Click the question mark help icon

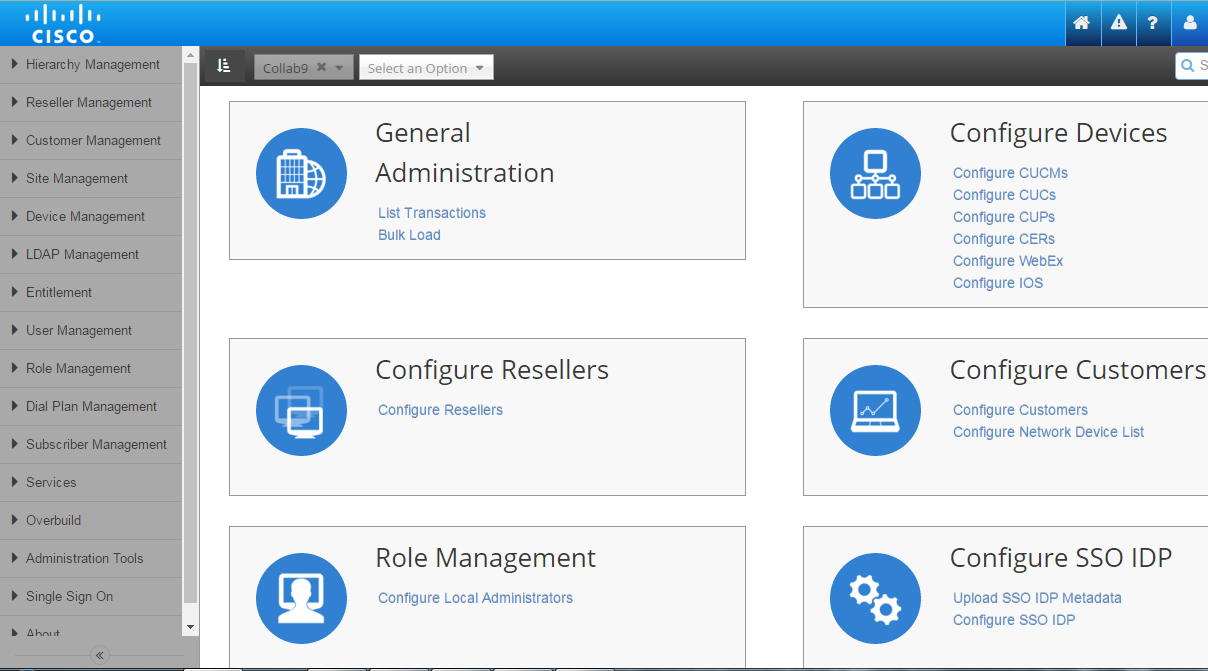[1153, 23]
